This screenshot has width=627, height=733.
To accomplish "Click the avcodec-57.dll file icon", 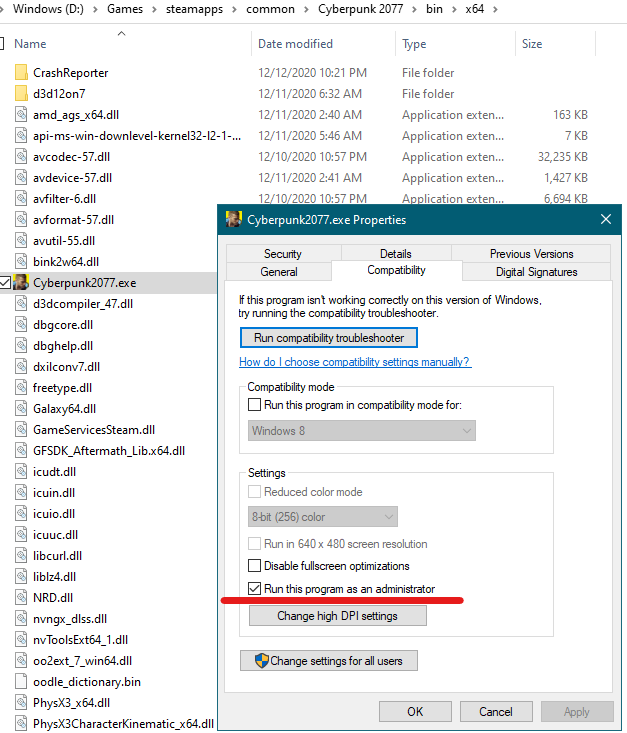I will 21,157.
